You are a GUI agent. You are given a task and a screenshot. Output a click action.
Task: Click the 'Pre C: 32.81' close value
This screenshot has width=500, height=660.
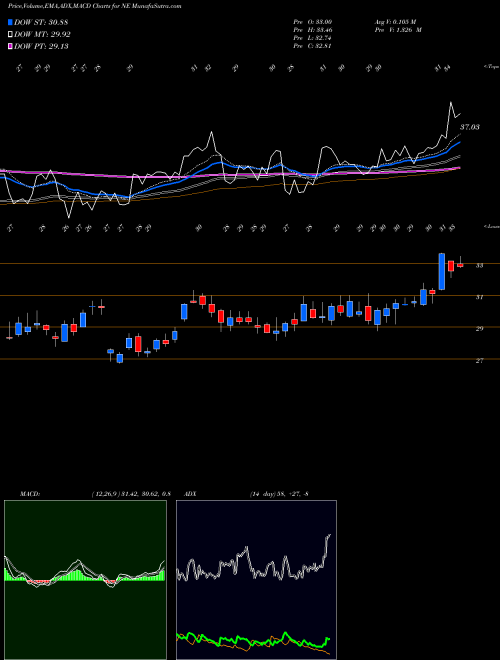click(x=313, y=46)
